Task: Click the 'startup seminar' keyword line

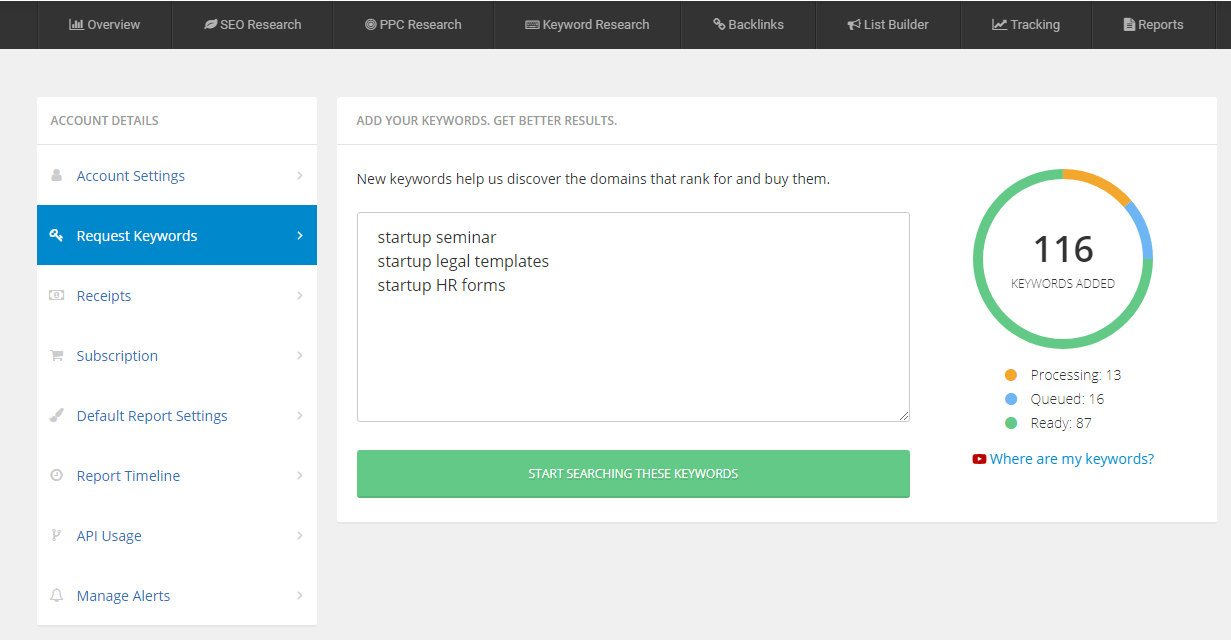Action: click(437, 237)
